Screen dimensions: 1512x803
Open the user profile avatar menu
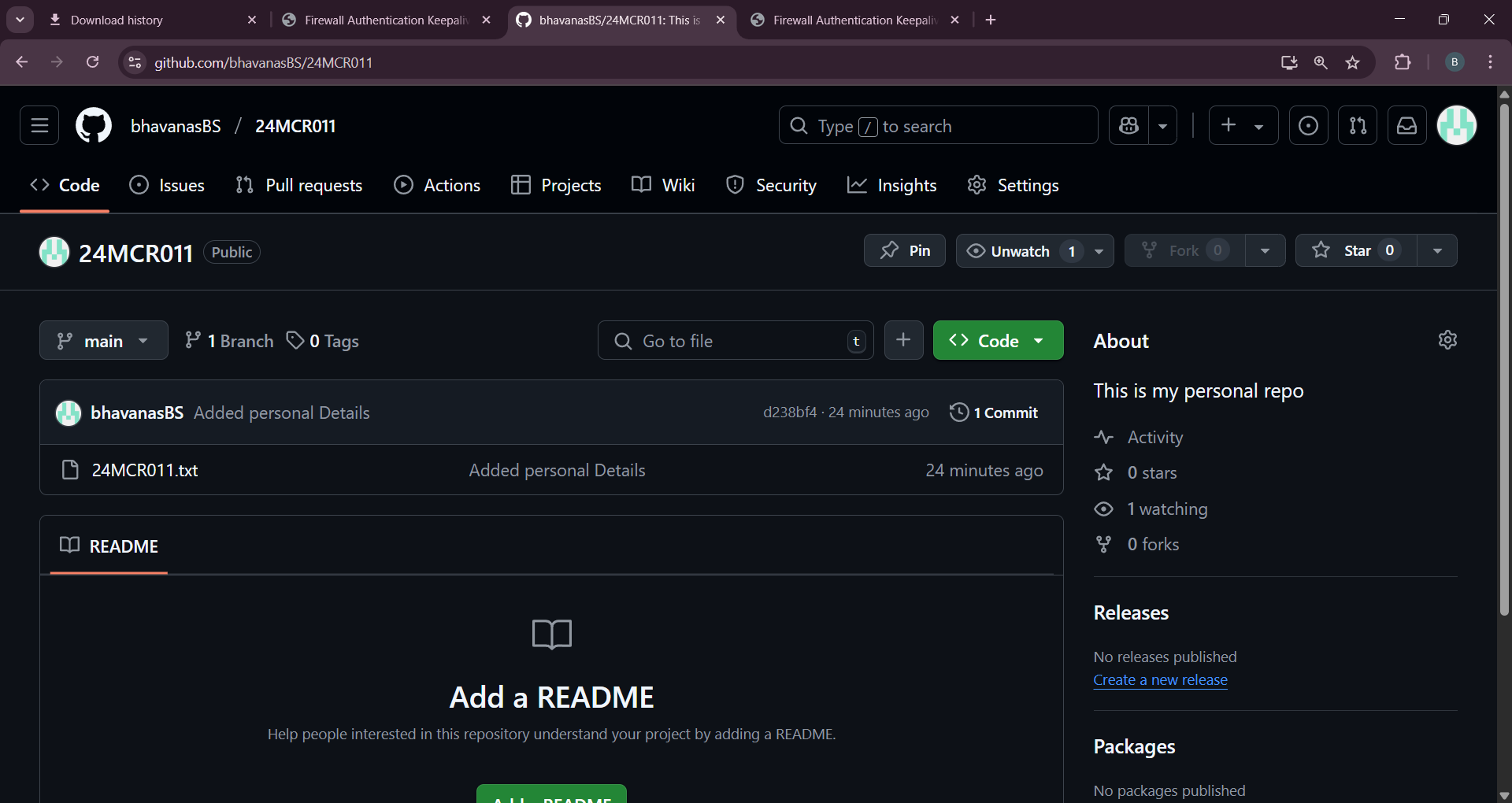click(x=1457, y=125)
